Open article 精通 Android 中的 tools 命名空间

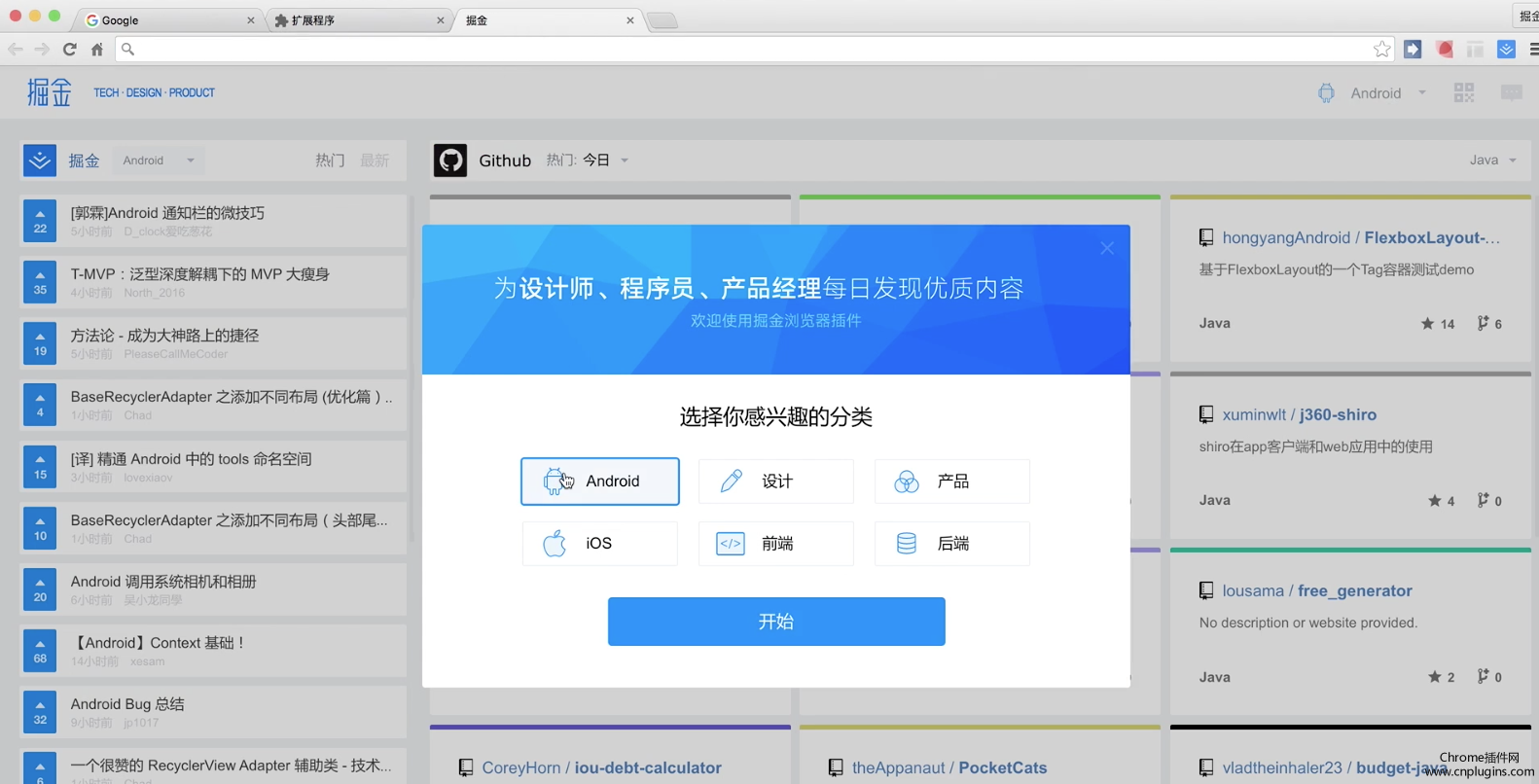tap(191, 459)
